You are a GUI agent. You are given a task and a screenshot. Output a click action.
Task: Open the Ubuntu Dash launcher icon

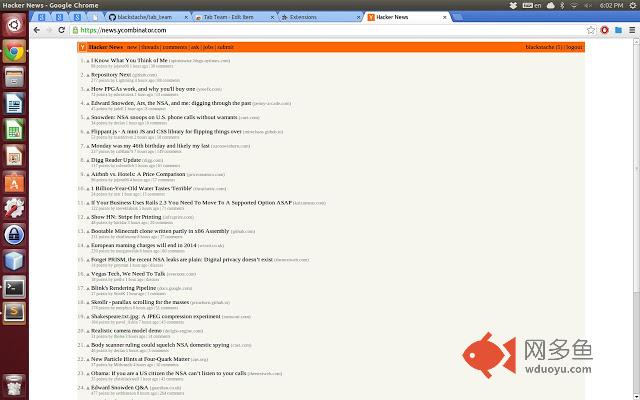point(14,25)
